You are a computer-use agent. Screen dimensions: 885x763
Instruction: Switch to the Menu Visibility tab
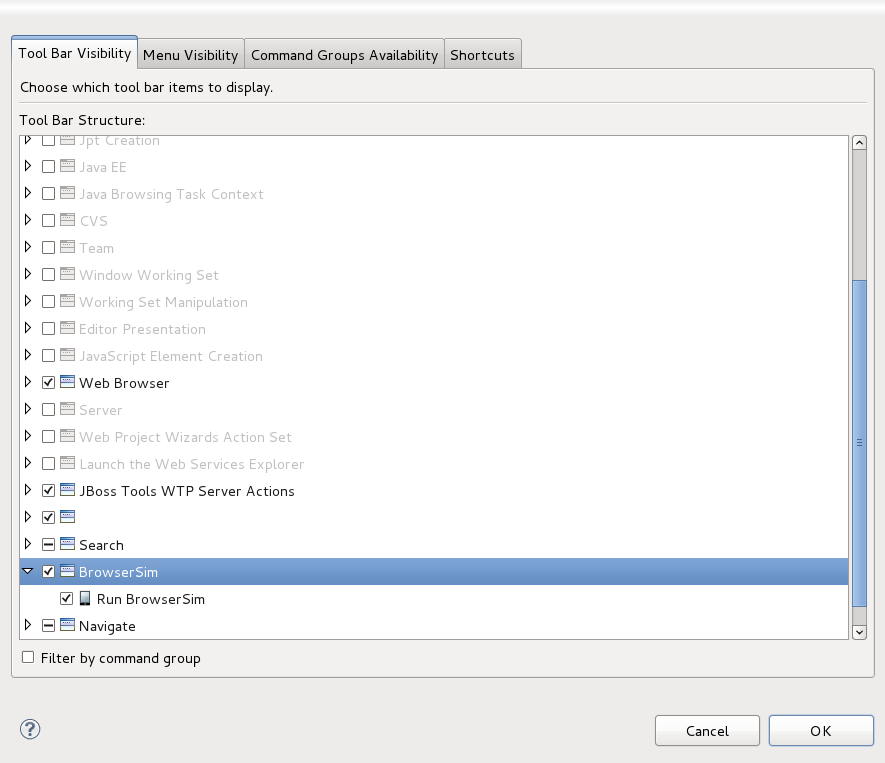(190, 54)
